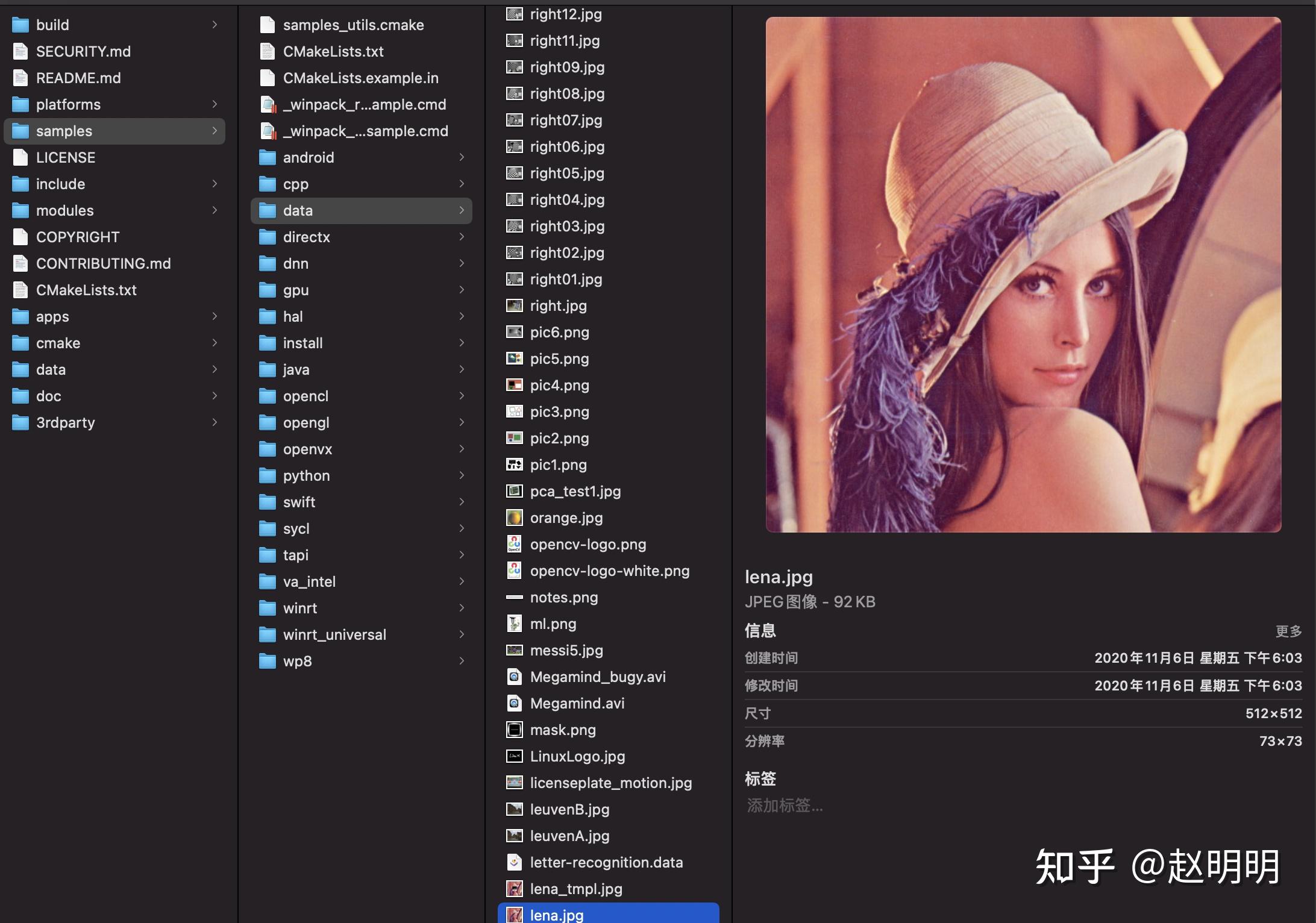Click the lena_tmpl.jpg thumbnail icon
The height and width of the screenshot is (923, 1316).
[x=514, y=889]
